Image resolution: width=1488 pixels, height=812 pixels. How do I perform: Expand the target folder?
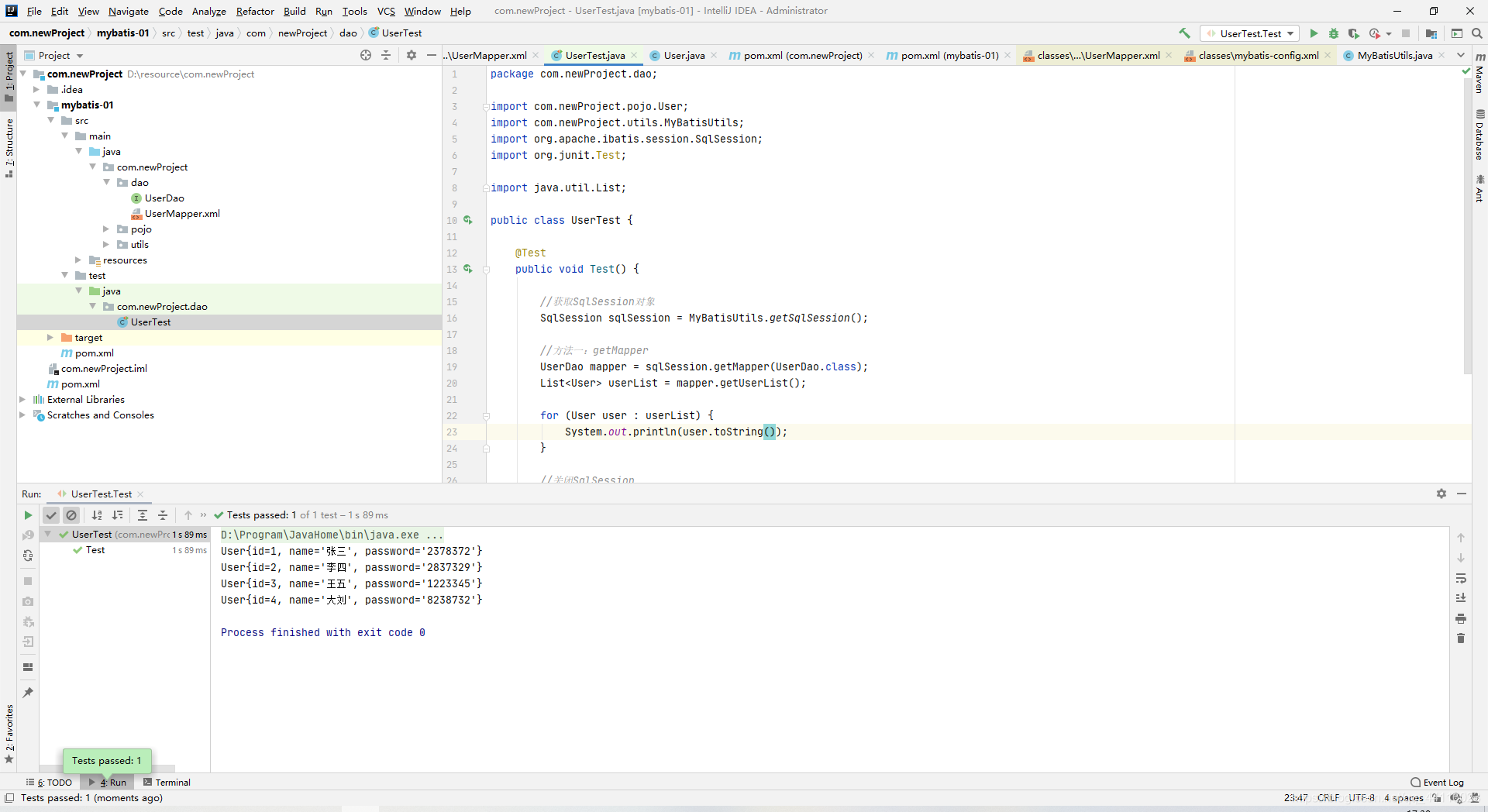point(50,338)
